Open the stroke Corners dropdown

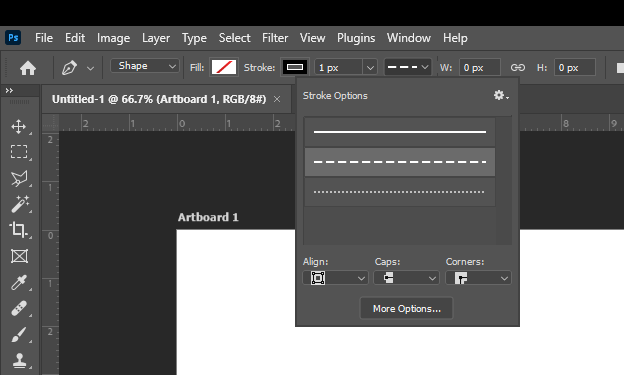(x=478, y=278)
